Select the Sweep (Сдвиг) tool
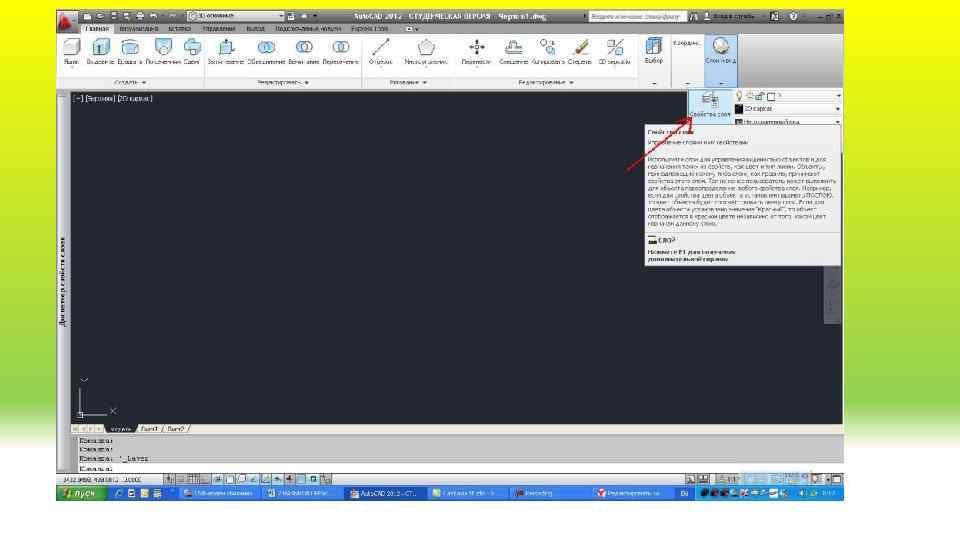This screenshot has height=540, width=960. pos(192,51)
